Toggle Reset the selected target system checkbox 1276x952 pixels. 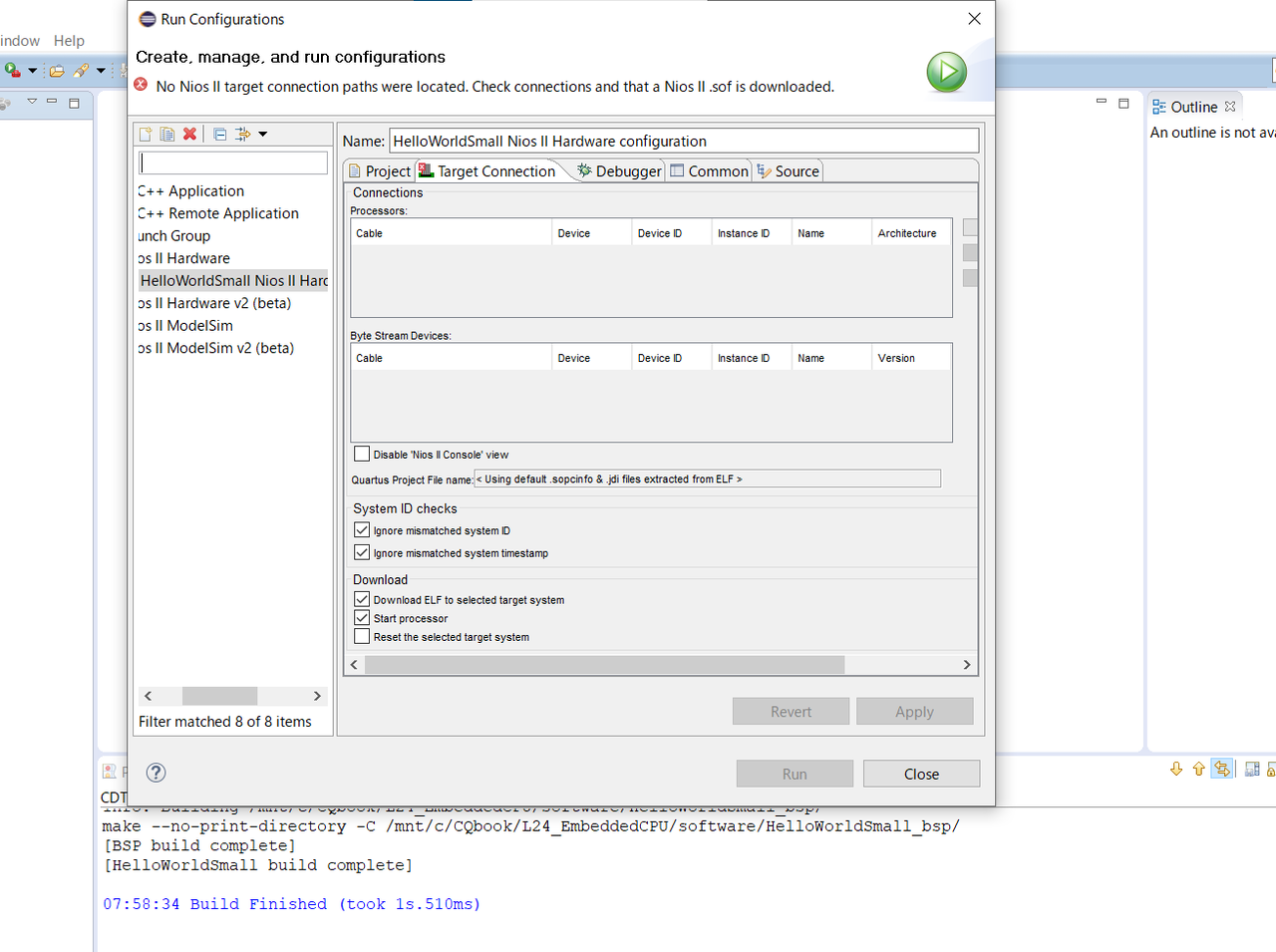[x=362, y=636]
